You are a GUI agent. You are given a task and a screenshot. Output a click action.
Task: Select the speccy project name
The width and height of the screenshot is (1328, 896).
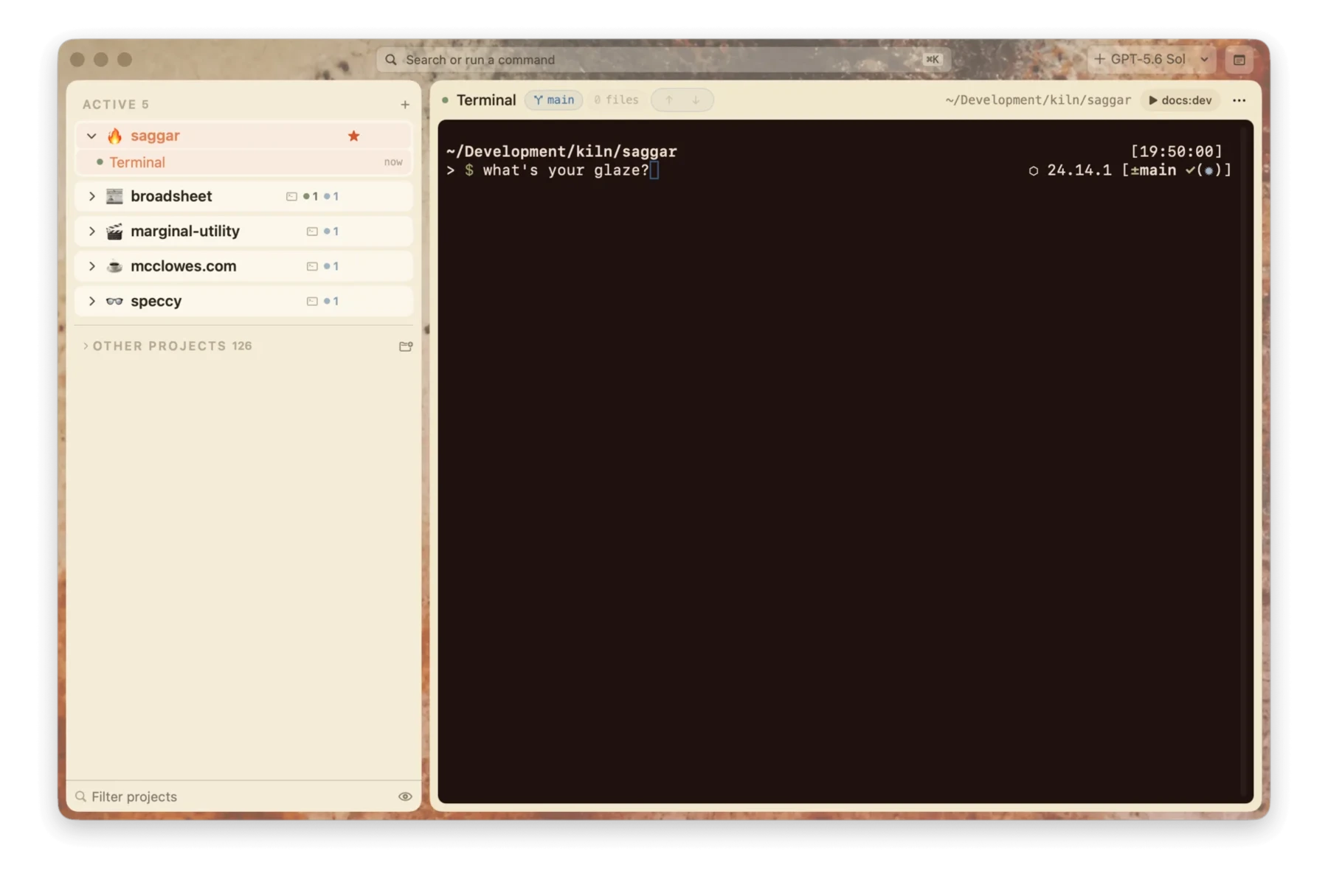pos(156,301)
